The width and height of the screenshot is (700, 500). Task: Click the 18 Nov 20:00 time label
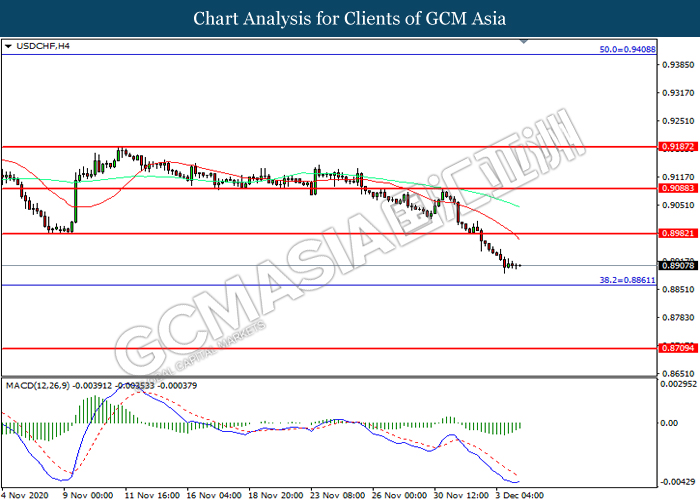point(275,495)
